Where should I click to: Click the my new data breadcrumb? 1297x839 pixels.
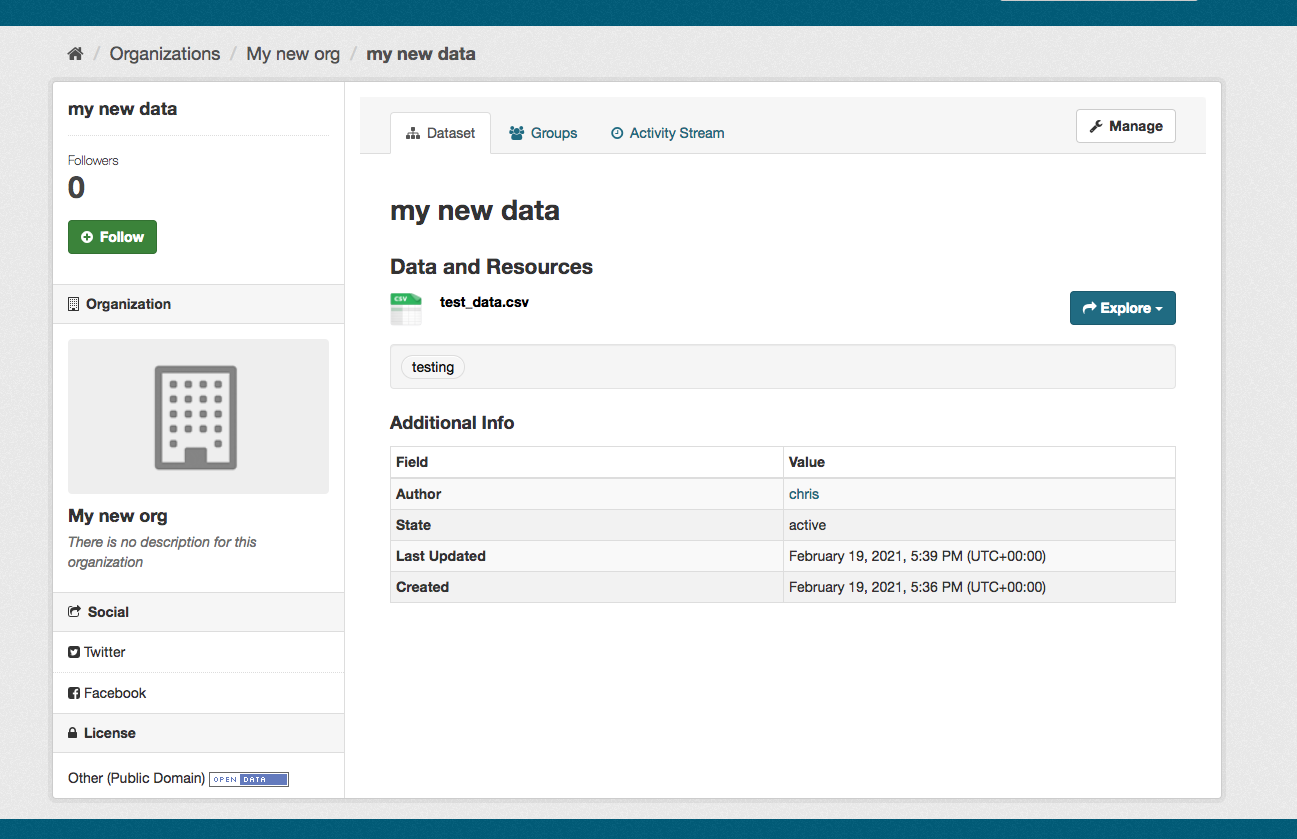(x=421, y=54)
